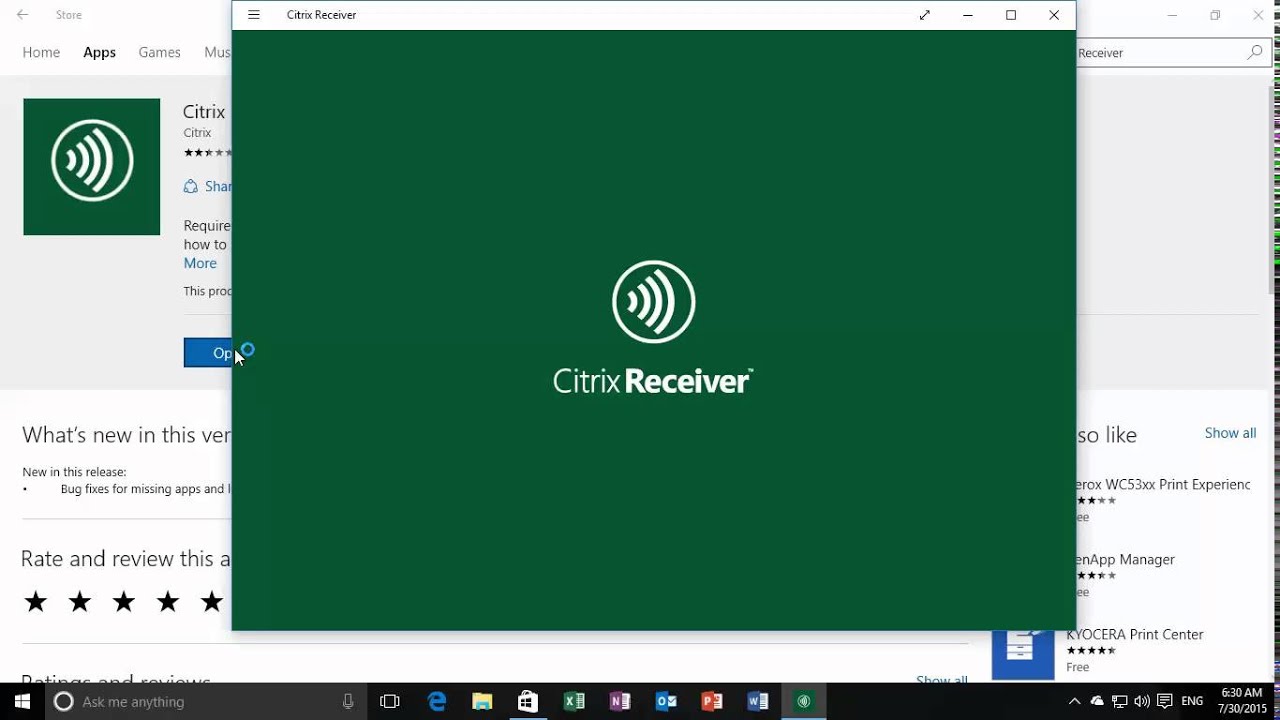Launch Outlook from the taskbar
1280x720 pixels.
(x=666, y=701)
